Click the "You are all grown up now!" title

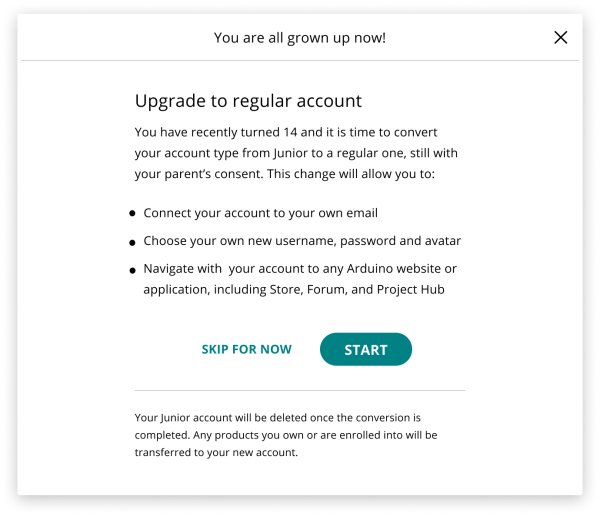pyautogui.click(x=300, y=38)
